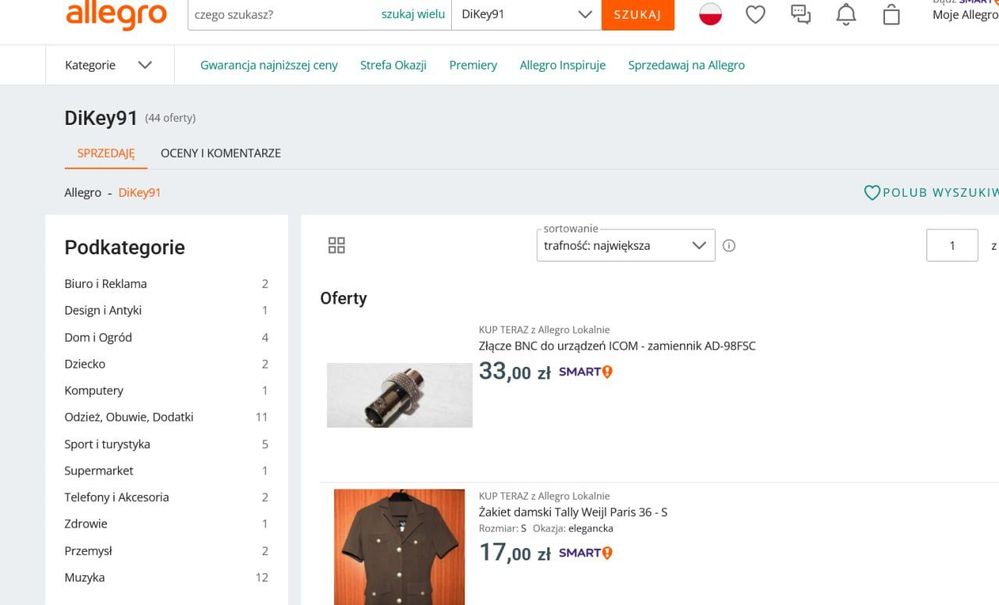
Task: Click the page number input field
Action: pos(951,246)
